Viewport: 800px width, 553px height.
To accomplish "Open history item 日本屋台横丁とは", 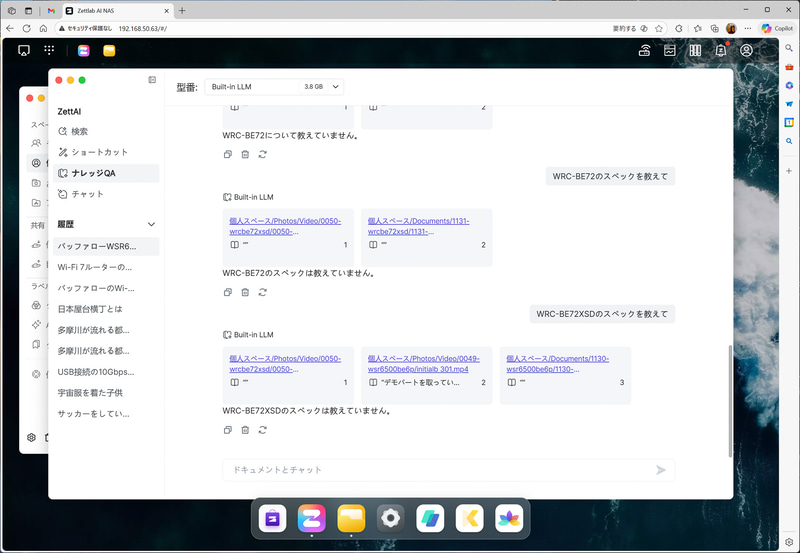I will click(106, 309).
